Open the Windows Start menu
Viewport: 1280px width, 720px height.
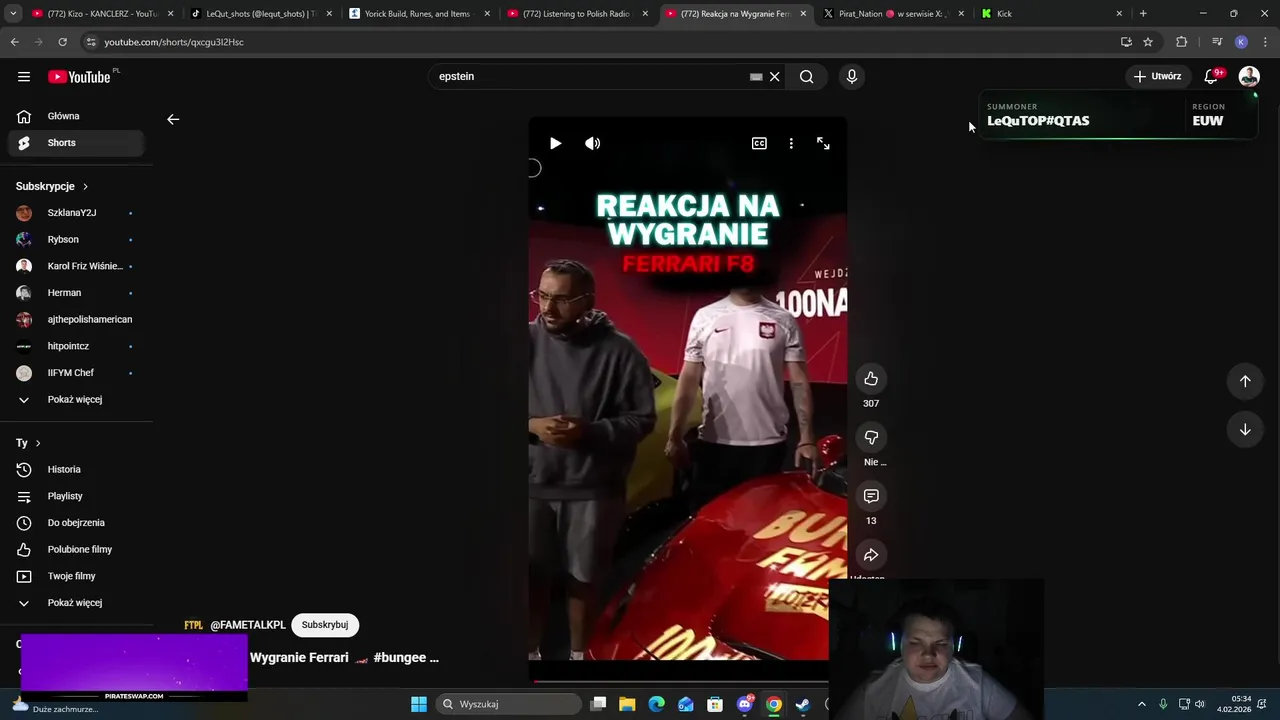click(x=419, y=704)
